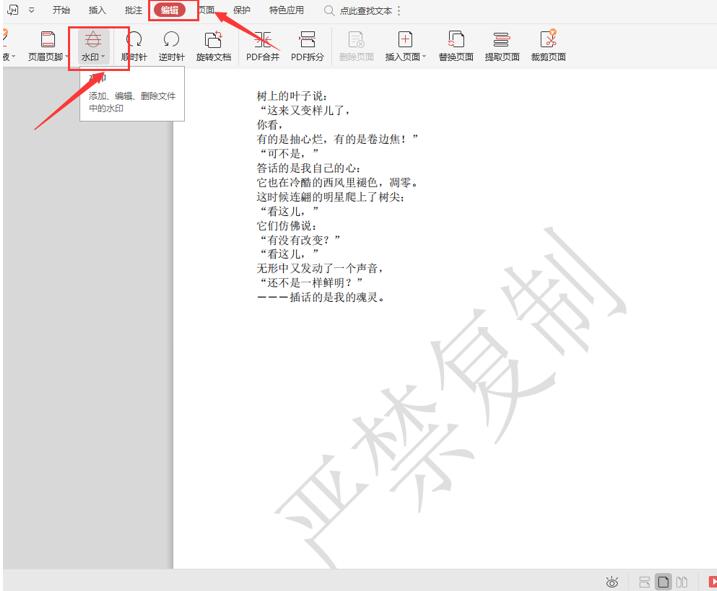Click the eye protection mode icon in status bar
The width and height of the screenshot is (717, 591).
[612, 582]
